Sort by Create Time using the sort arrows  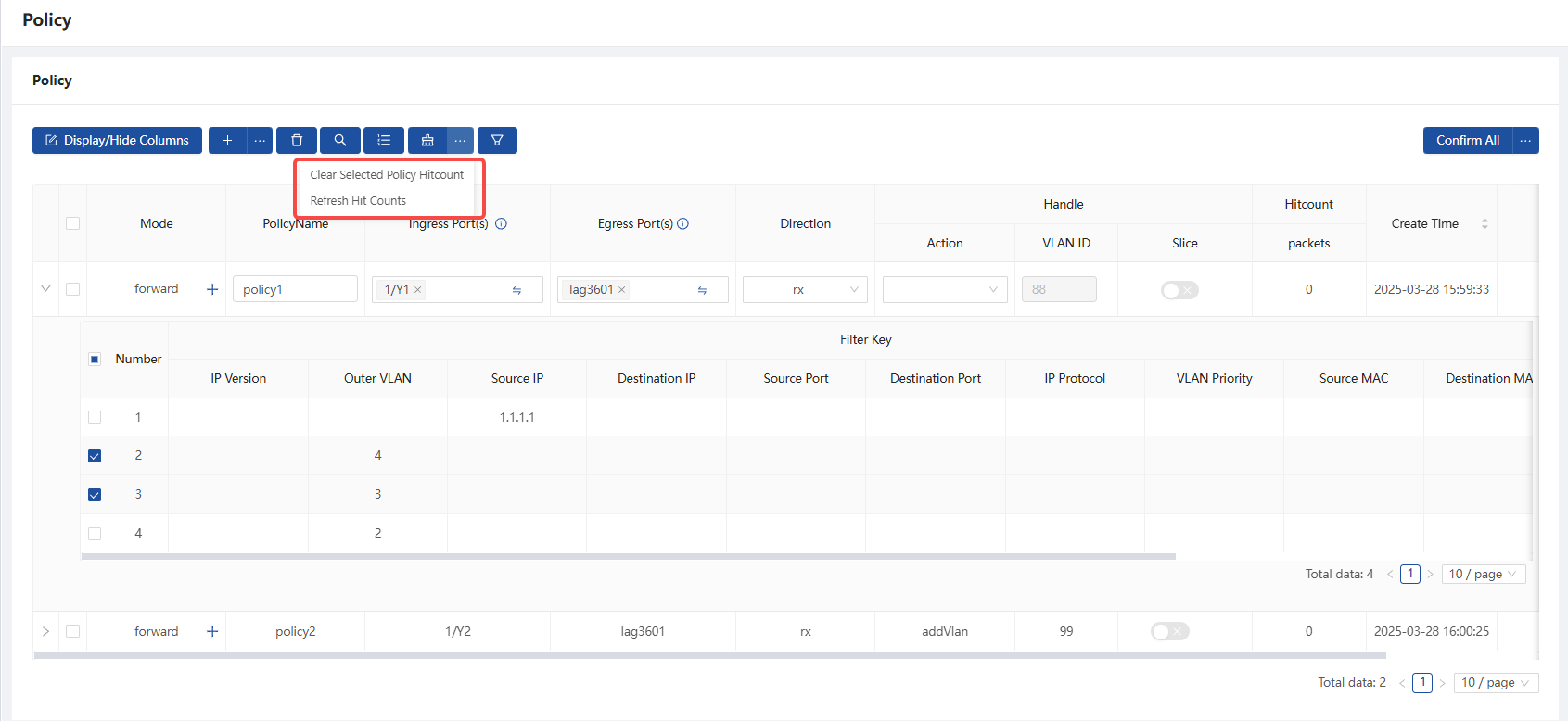1485,223
